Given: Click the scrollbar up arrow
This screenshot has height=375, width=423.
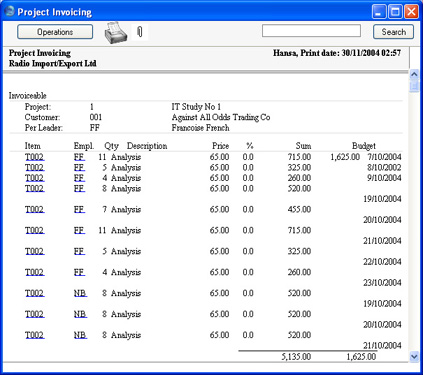Looking at the screenshot, I should 414,74.
